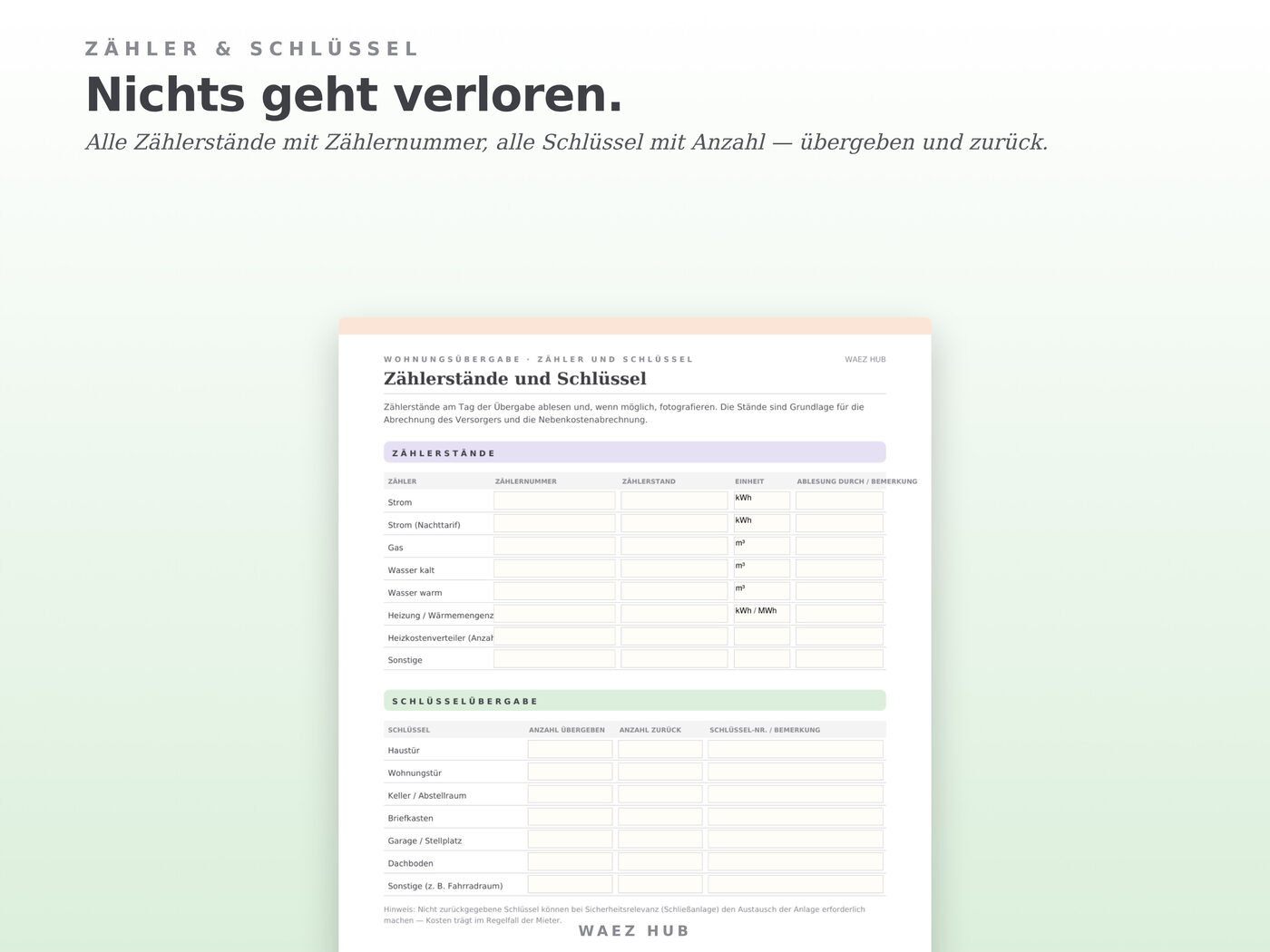This screenshot has height=952, width=1270.
Task: Select the green SCHLÜSSELÜBERGABE section header
Action: point(635,701)
